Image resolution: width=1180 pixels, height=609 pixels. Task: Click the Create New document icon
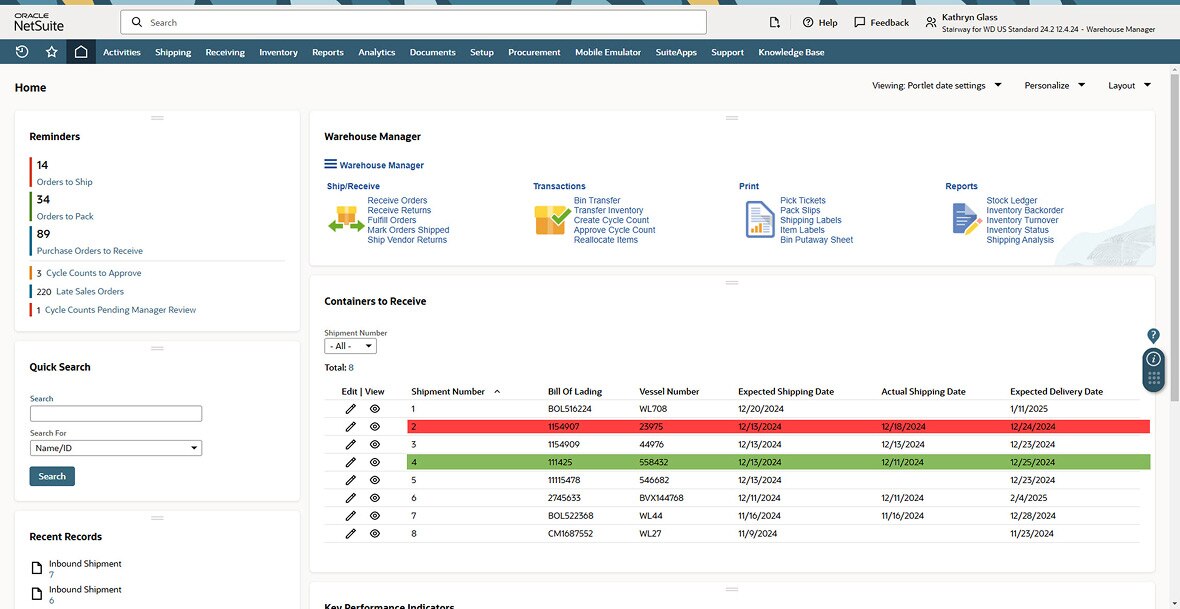pos(775,22)
